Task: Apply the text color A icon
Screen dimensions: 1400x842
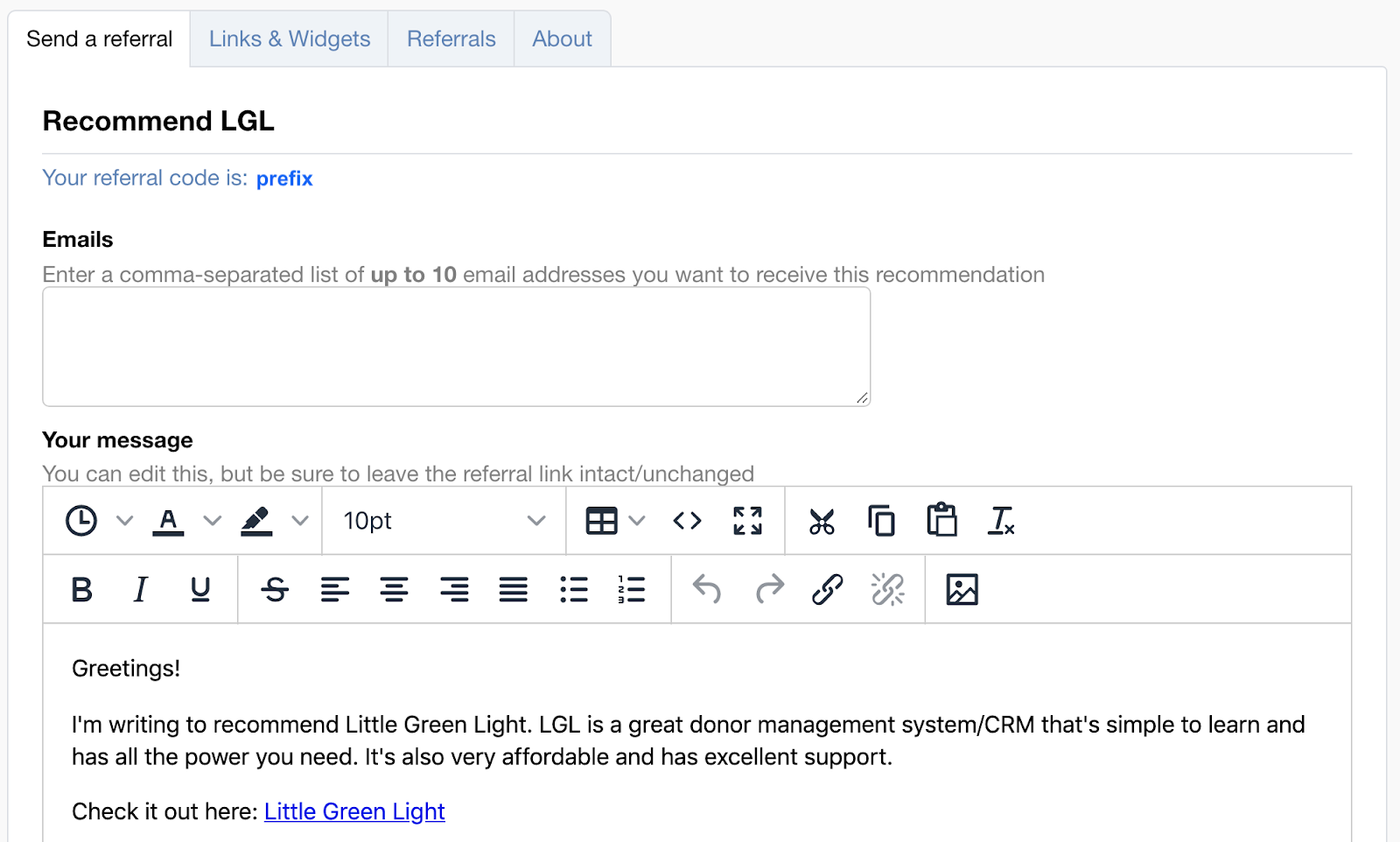Action: tap(168, 521)
